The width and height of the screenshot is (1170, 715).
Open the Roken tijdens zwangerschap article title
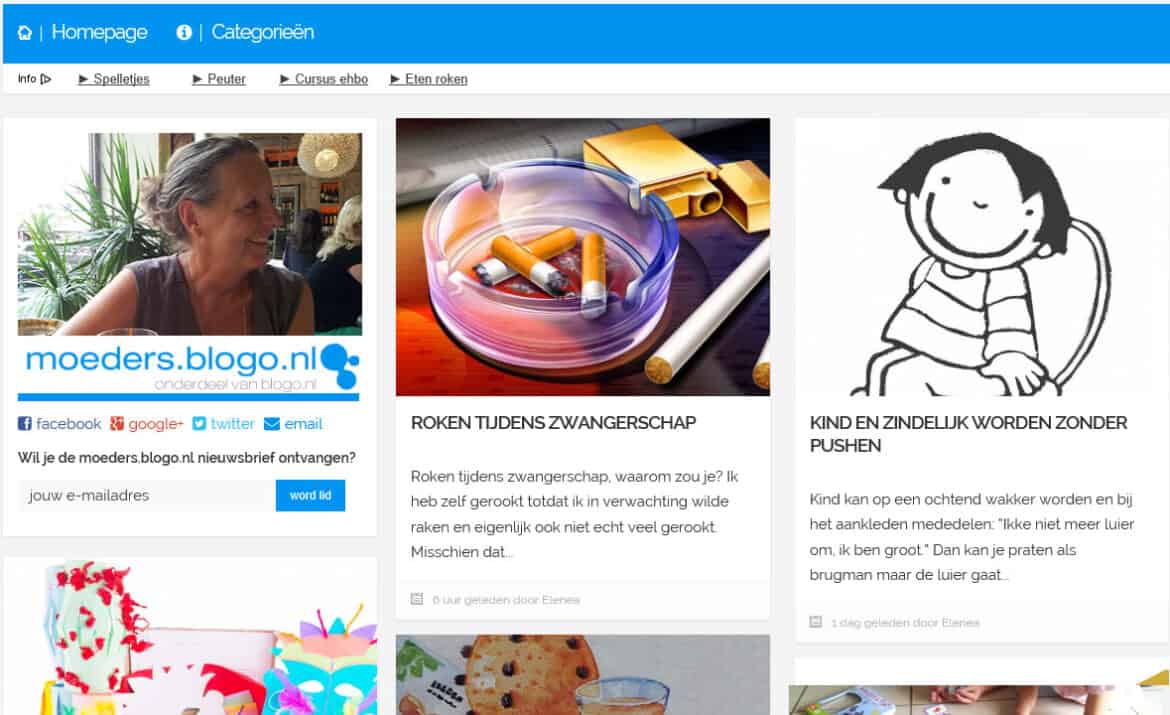click(553, 423)
